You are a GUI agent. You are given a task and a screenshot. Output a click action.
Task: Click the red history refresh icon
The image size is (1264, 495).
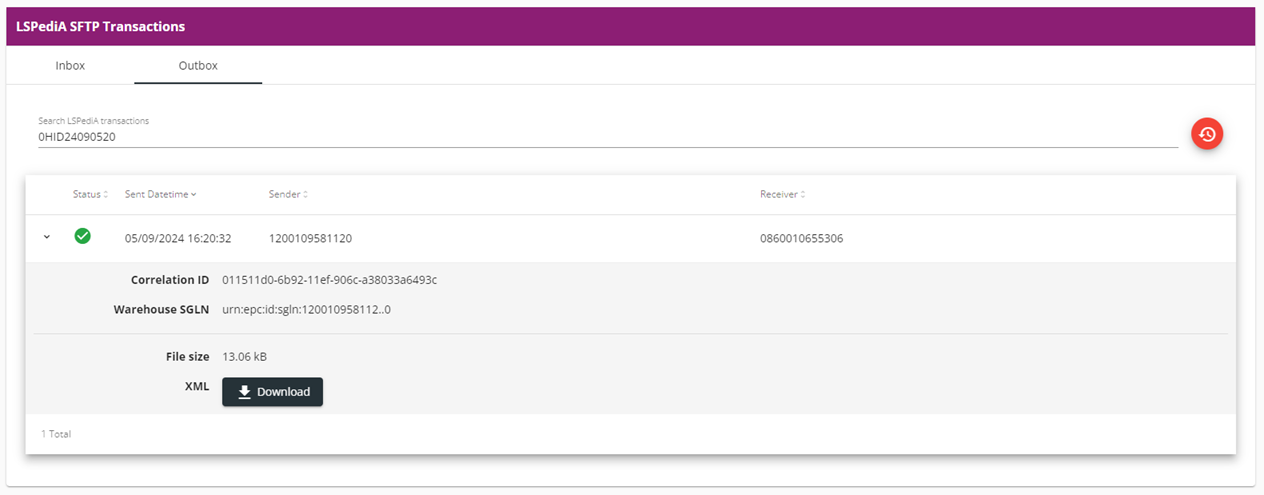point(1207,133)
